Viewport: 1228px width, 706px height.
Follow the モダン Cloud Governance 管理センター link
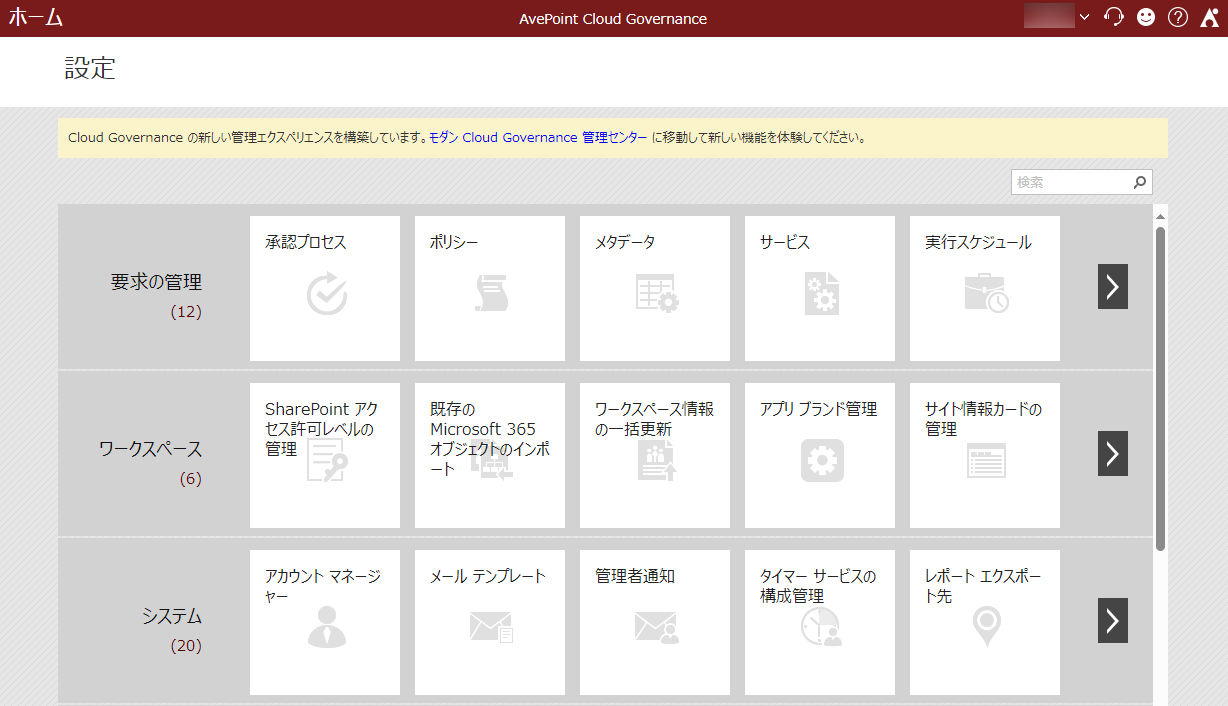(538, 138)
